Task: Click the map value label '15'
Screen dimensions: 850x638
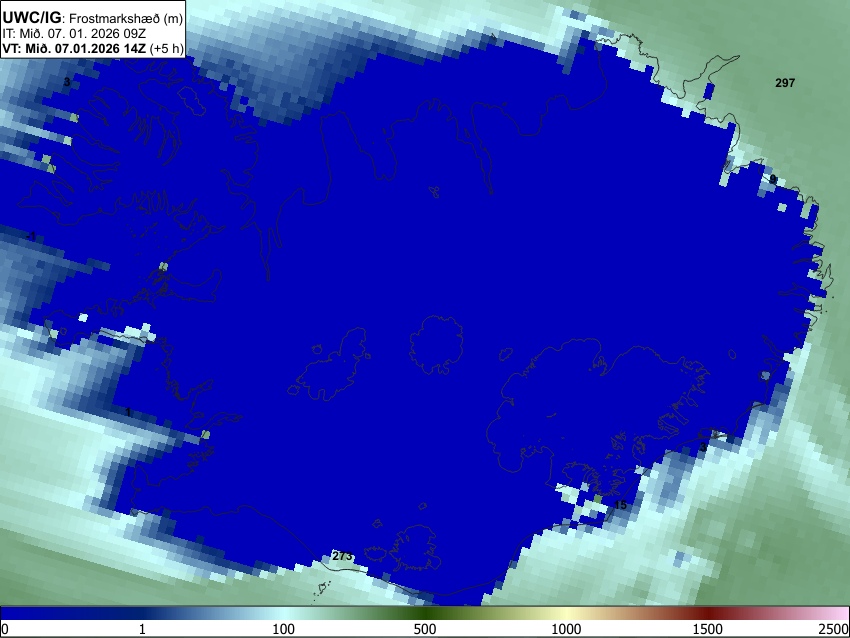Action: [x=620, y=505]
